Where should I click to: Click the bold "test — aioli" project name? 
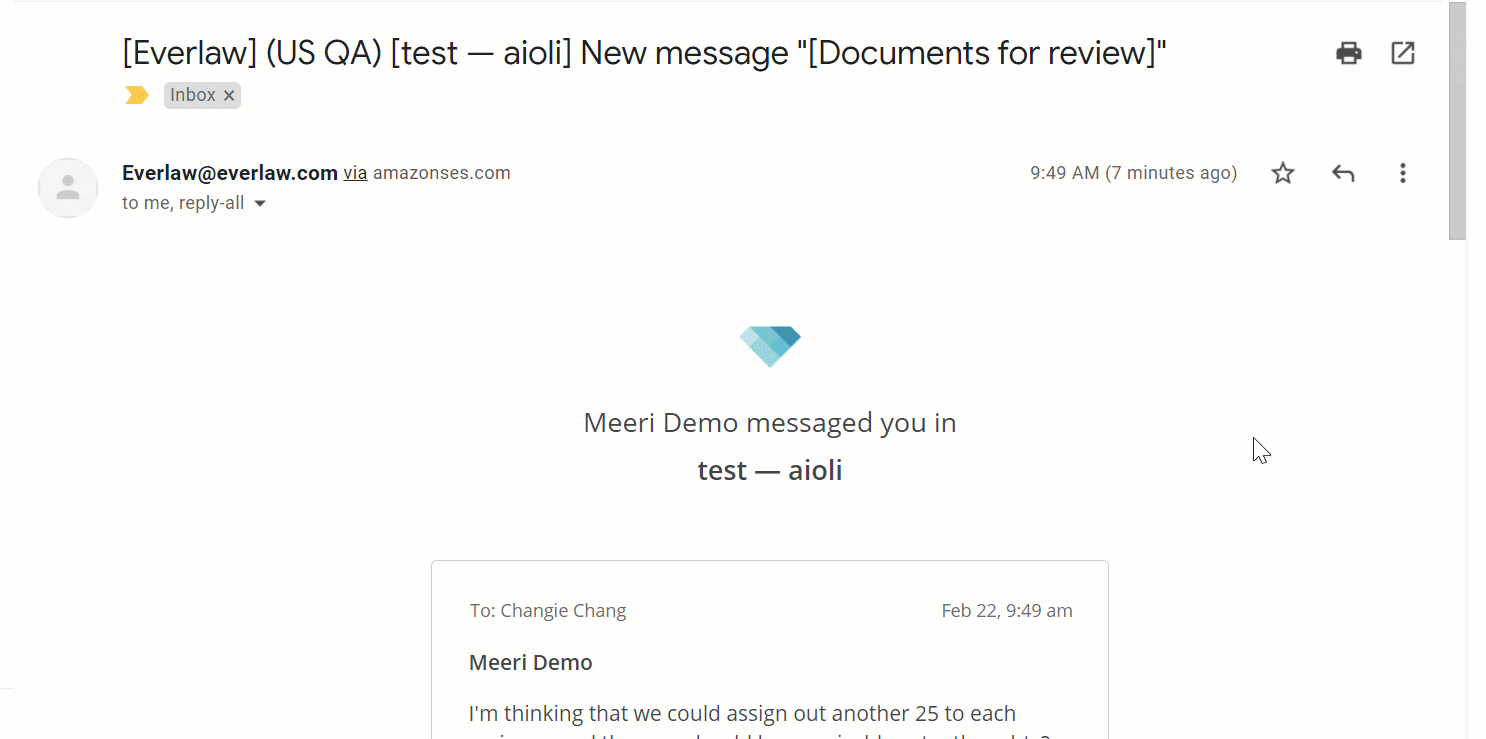[770, 470]
